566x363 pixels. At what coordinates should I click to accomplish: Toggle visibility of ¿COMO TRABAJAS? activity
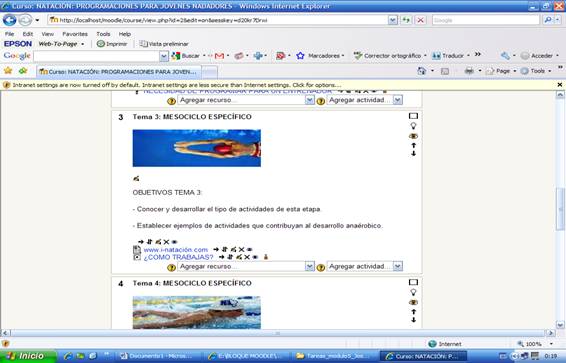click(x=255, y=257)
